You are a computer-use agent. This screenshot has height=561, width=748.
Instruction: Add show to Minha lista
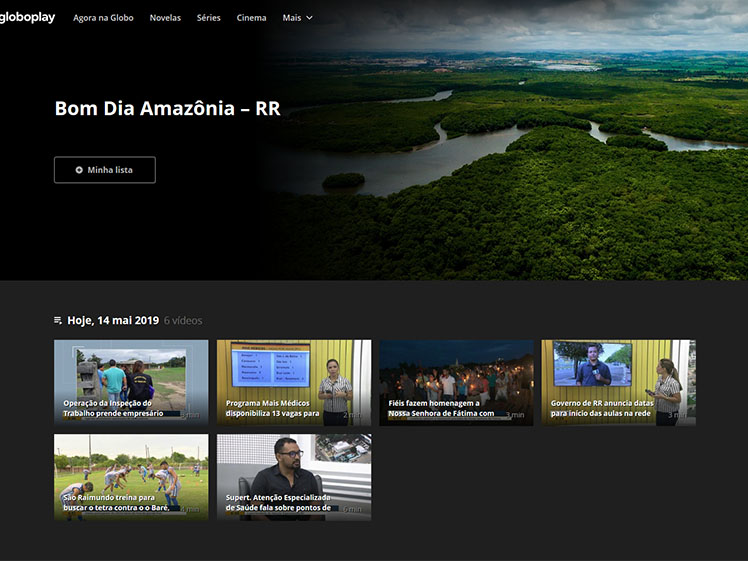105,170
